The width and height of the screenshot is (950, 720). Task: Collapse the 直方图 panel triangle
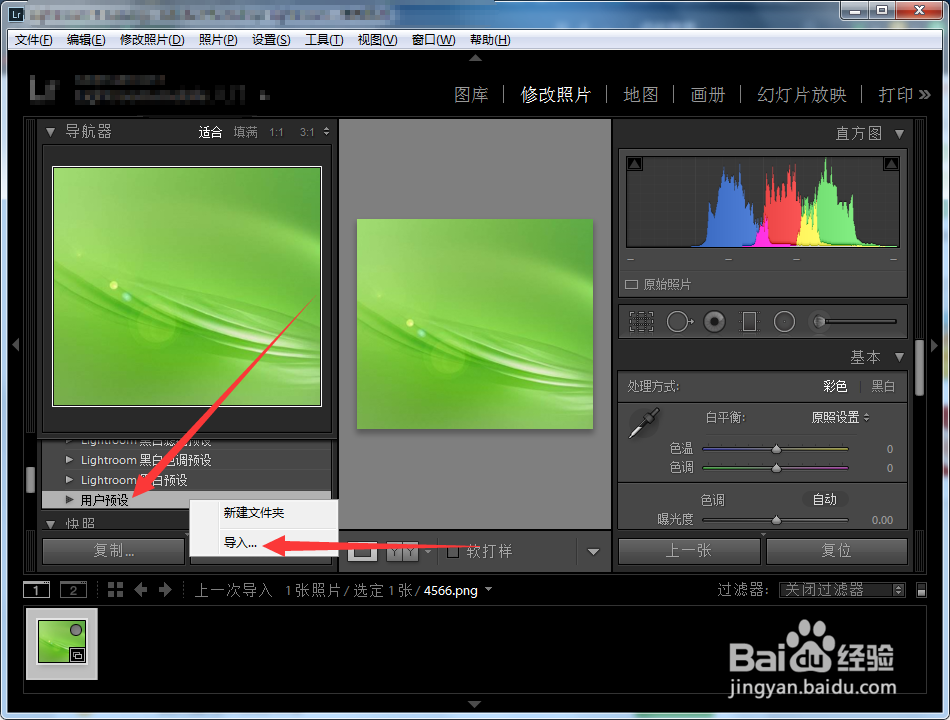[899, 133]
